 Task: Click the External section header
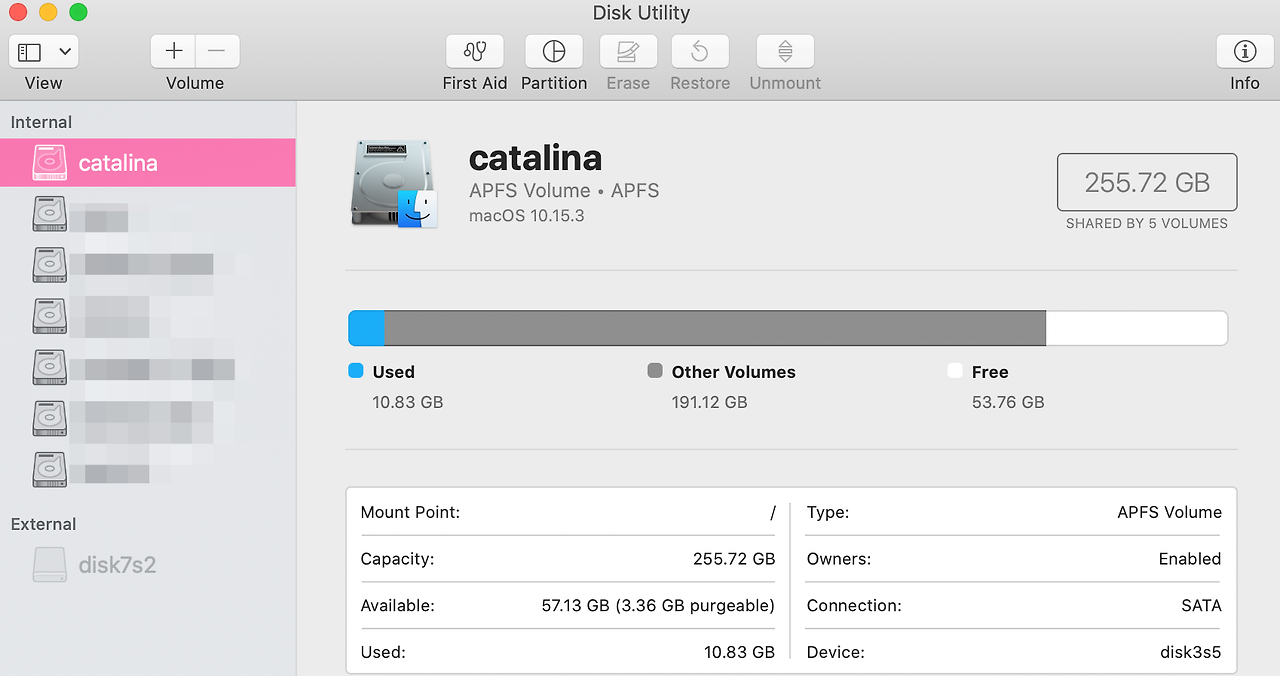[x=43, y=524]
